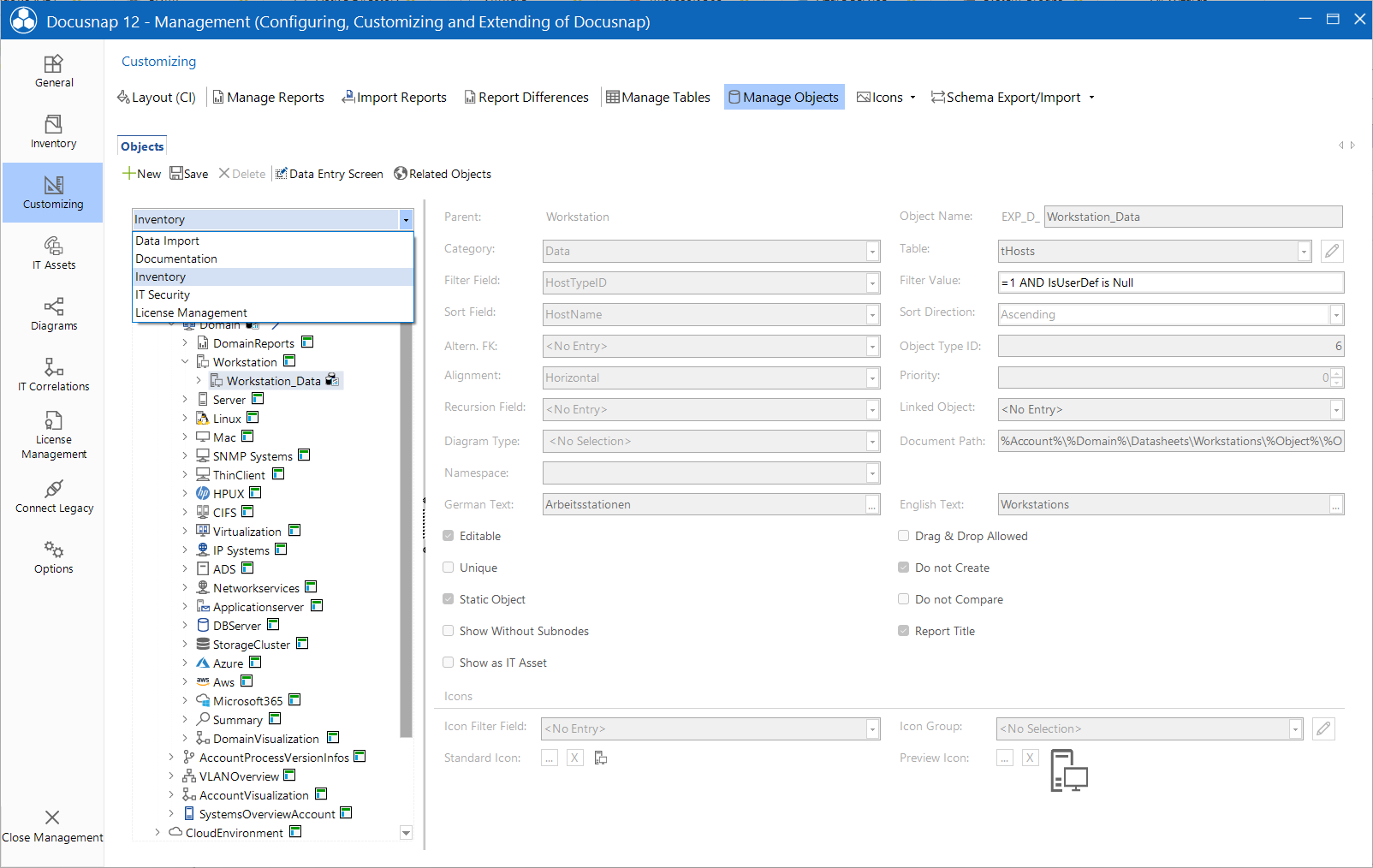
Task: Click the Filter Value input field
Action: pyautogui.click(x=1171, y=282)
